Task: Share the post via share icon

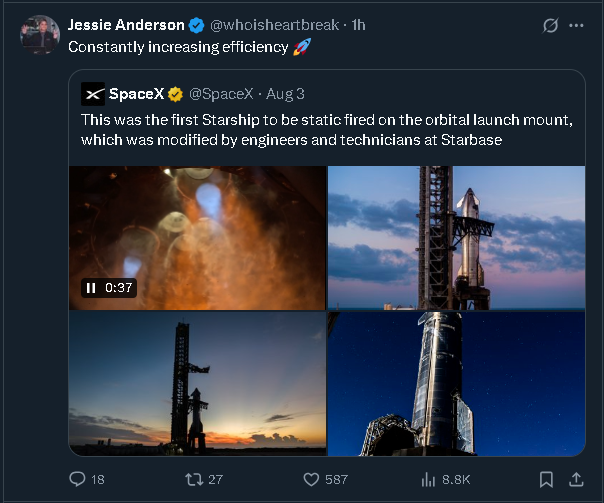Action: pos(576,480)
